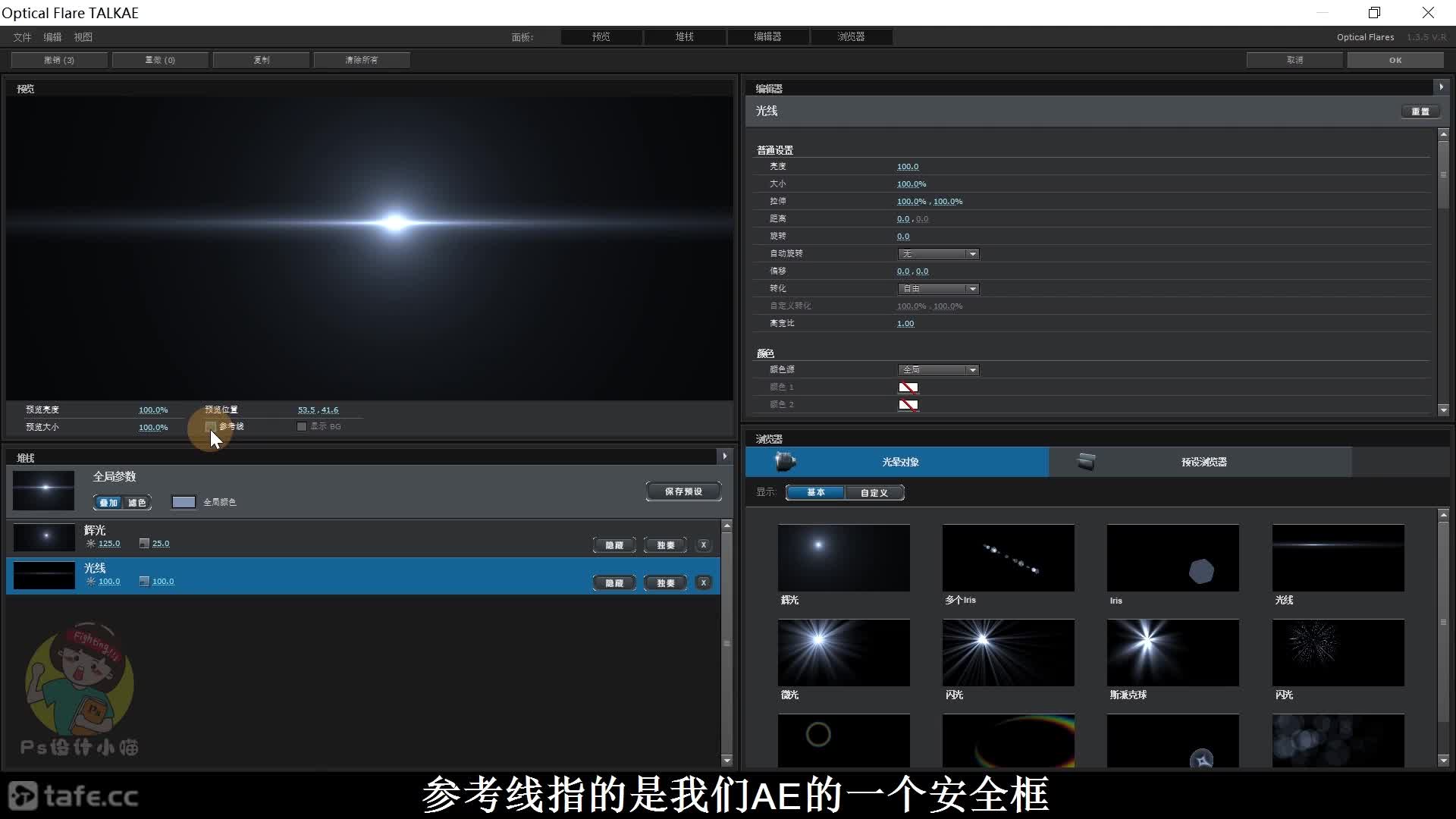1456x819 pixels.
Task: Open the 文件 menu
Action: pos(22,37)
